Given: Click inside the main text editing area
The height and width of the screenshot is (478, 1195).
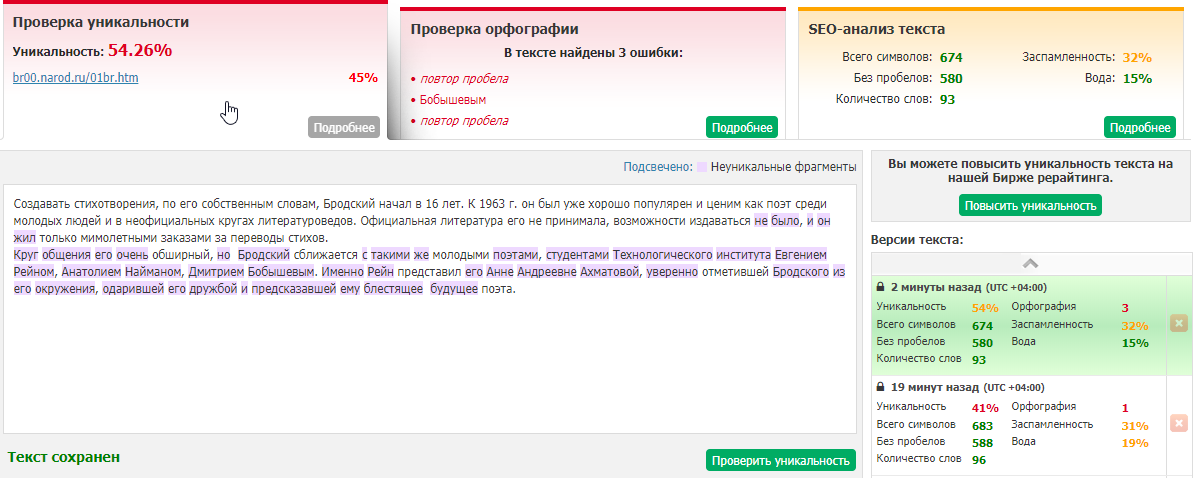Looking at the screenshot, I should tap(430, 360).
